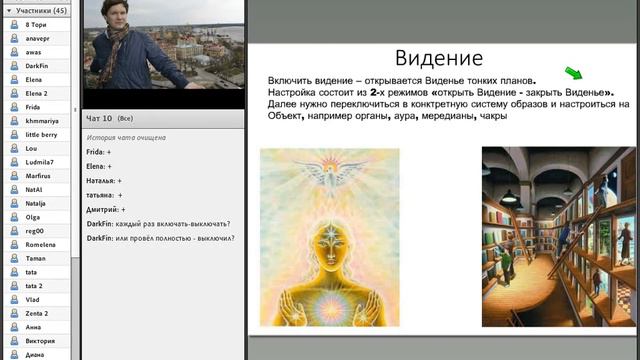Click the user icon next to 8 Тори
Viewport: 640px width, 360px height.
[x=14, y=24]
